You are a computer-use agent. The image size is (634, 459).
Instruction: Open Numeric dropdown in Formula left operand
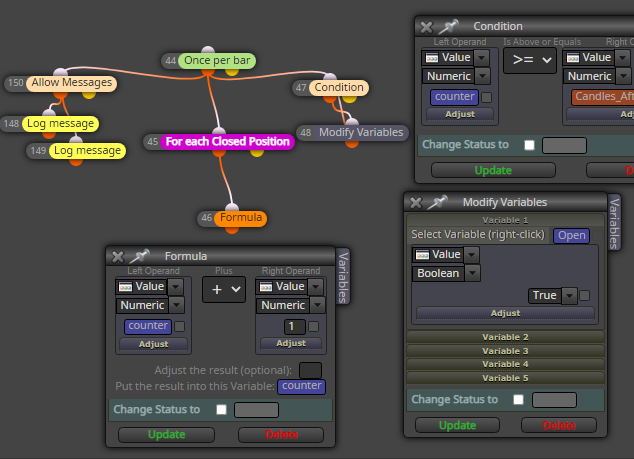pyautogui.click(x=177, y=305)
